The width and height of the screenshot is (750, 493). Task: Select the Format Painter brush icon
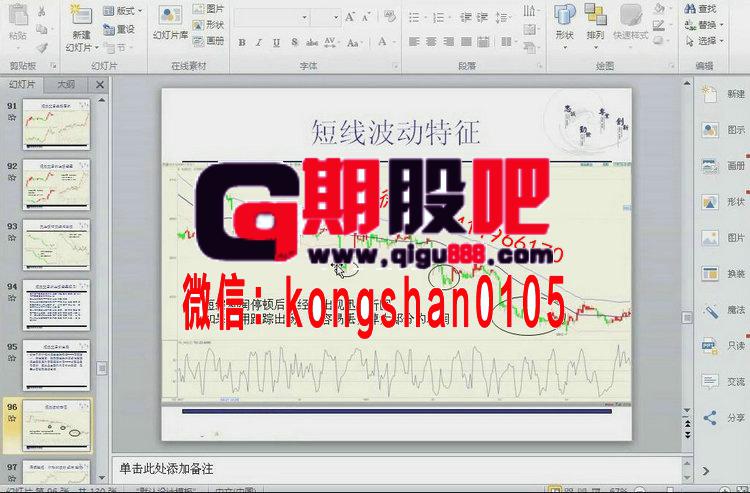point(42,47)
